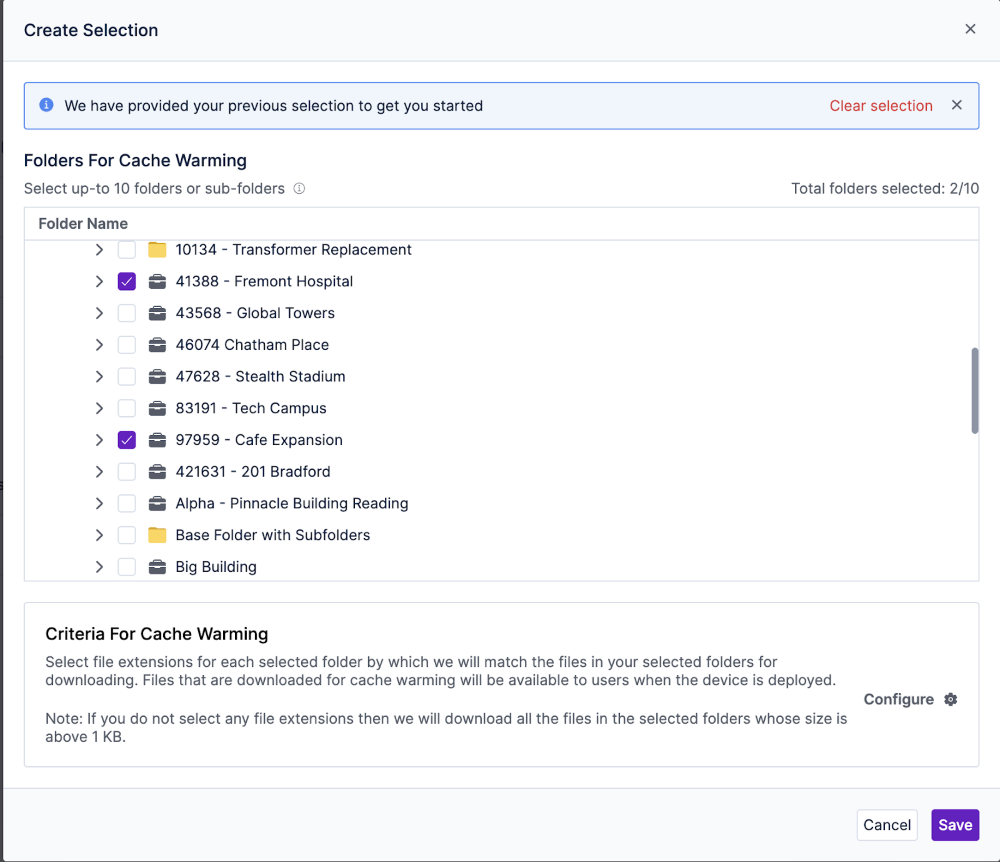Uncheck the 41388 - Fremont Hospital folder

click(126, 281)
